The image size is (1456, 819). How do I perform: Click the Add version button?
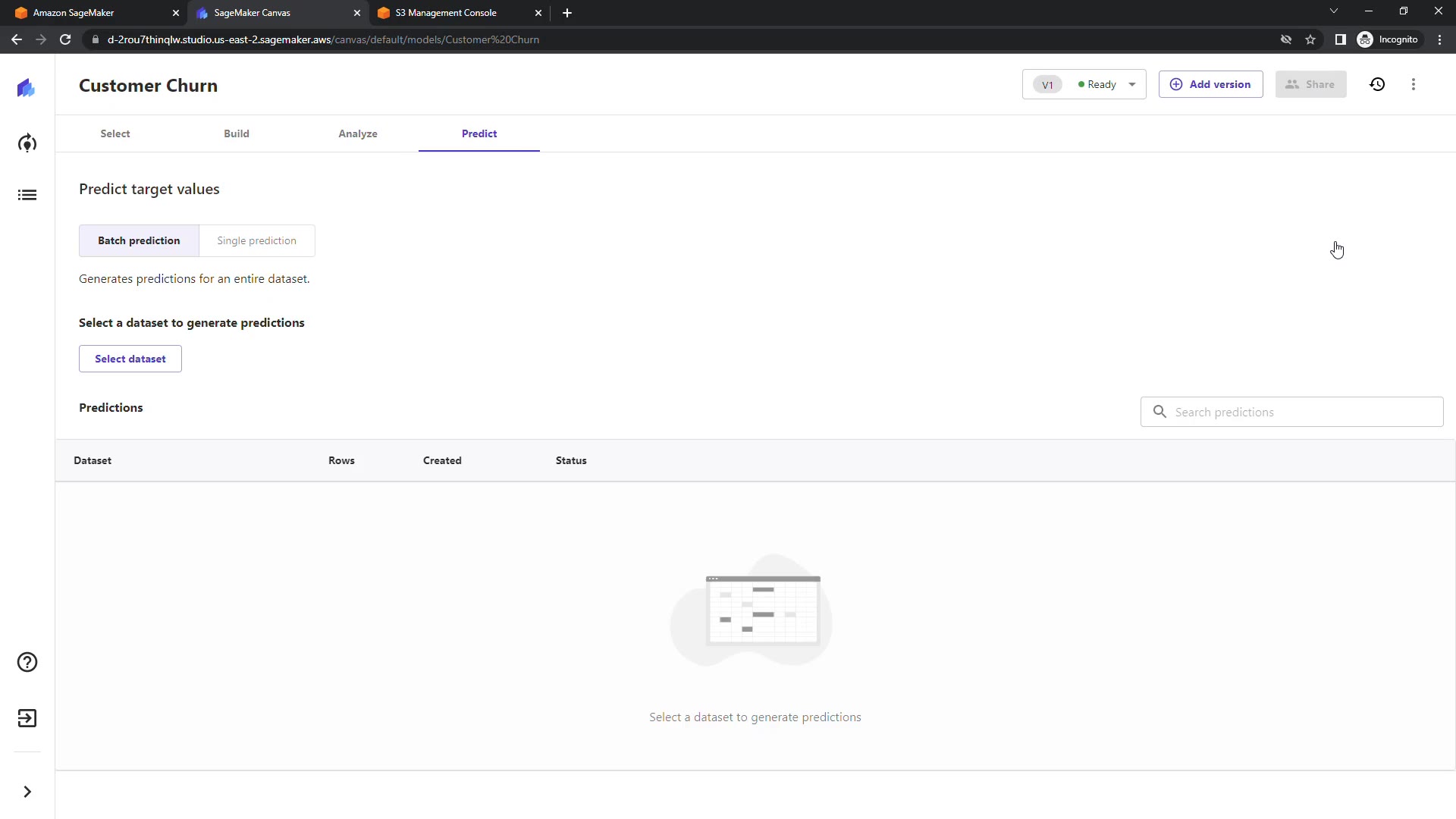pyautogui.click(x=1210, y=84)
